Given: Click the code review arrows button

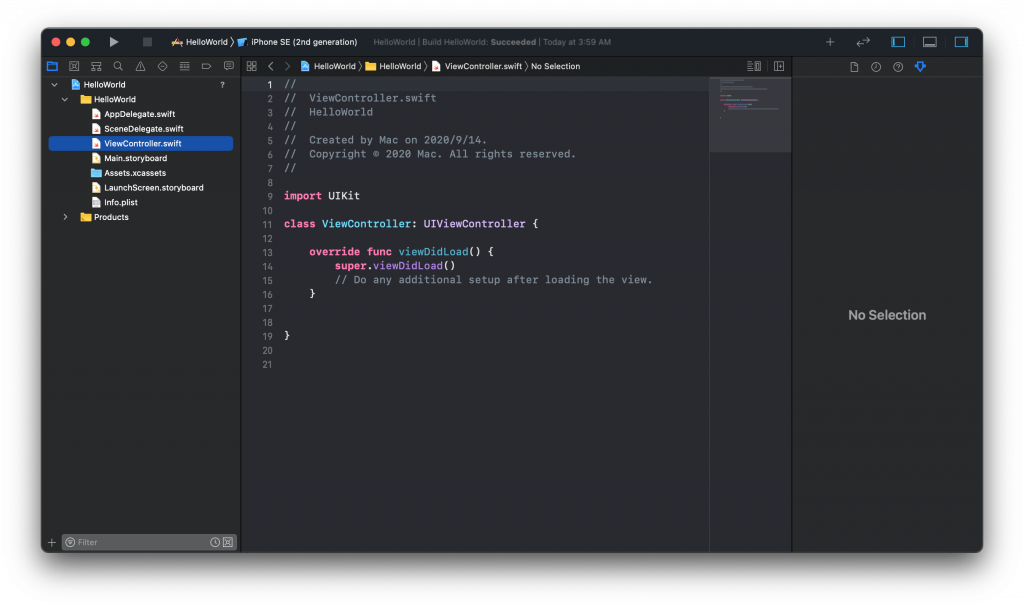Looking at the screenshot, I should tap(863, 42).
